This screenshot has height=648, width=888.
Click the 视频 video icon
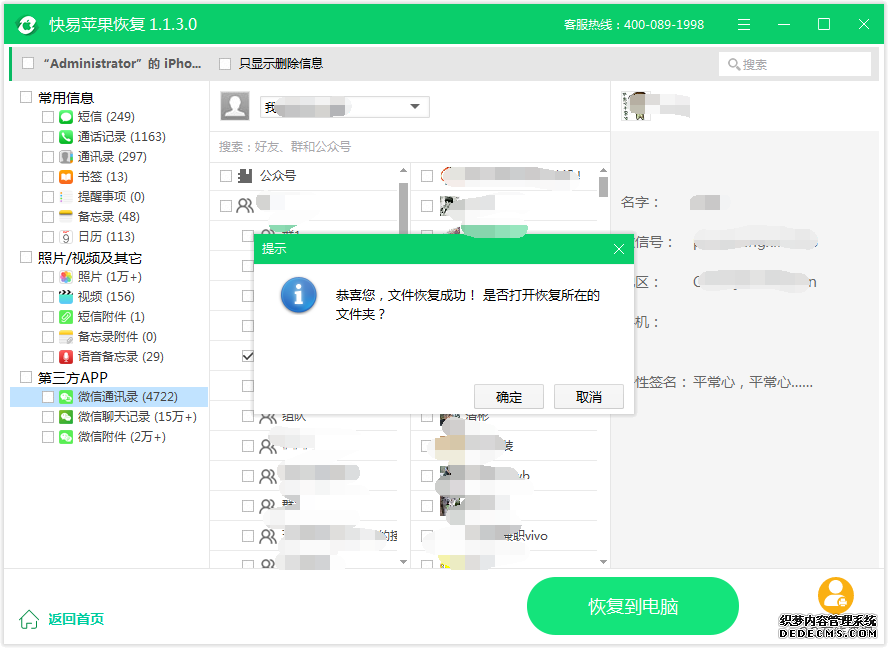coord(66,297)
